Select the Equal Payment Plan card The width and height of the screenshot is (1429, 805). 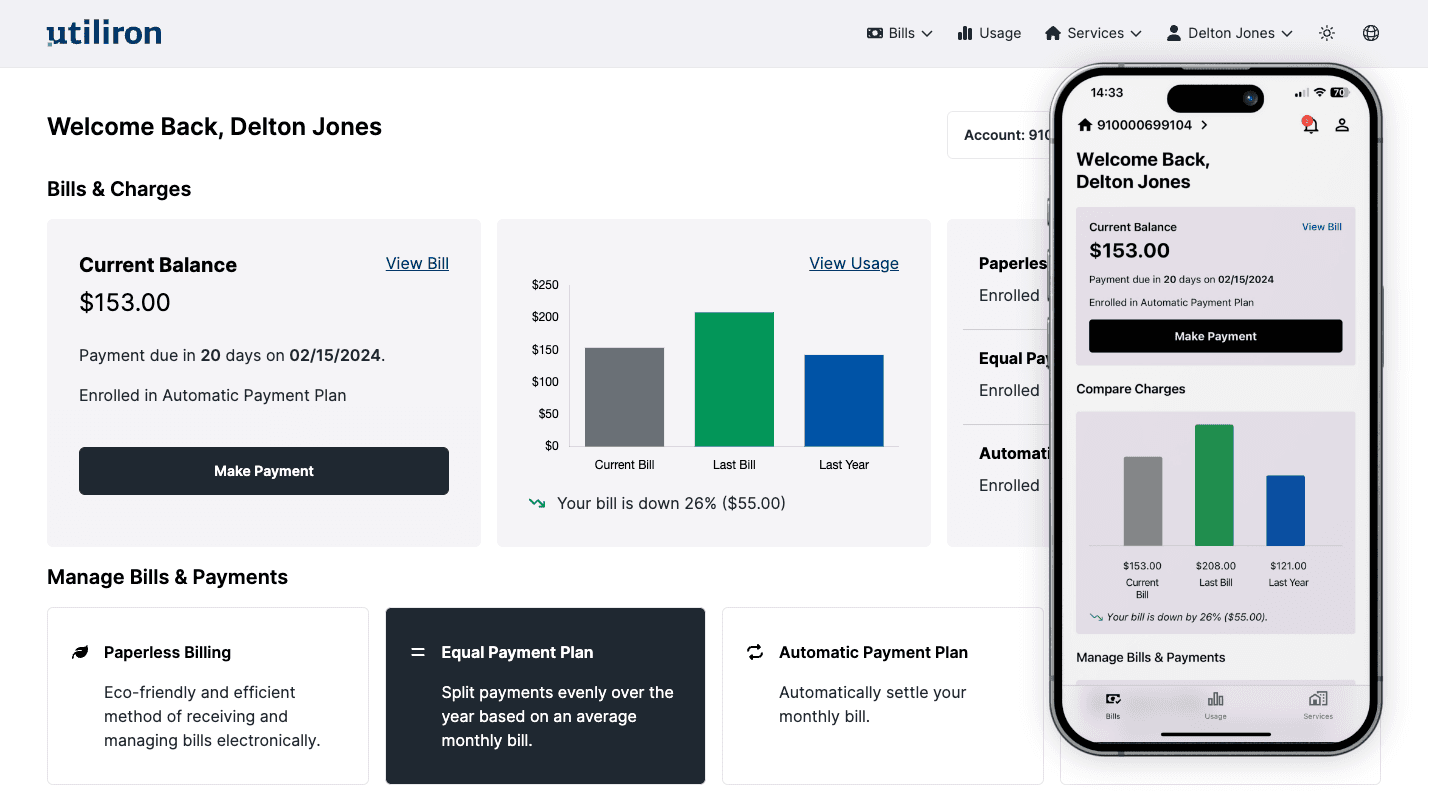click(x=545, y=696)
